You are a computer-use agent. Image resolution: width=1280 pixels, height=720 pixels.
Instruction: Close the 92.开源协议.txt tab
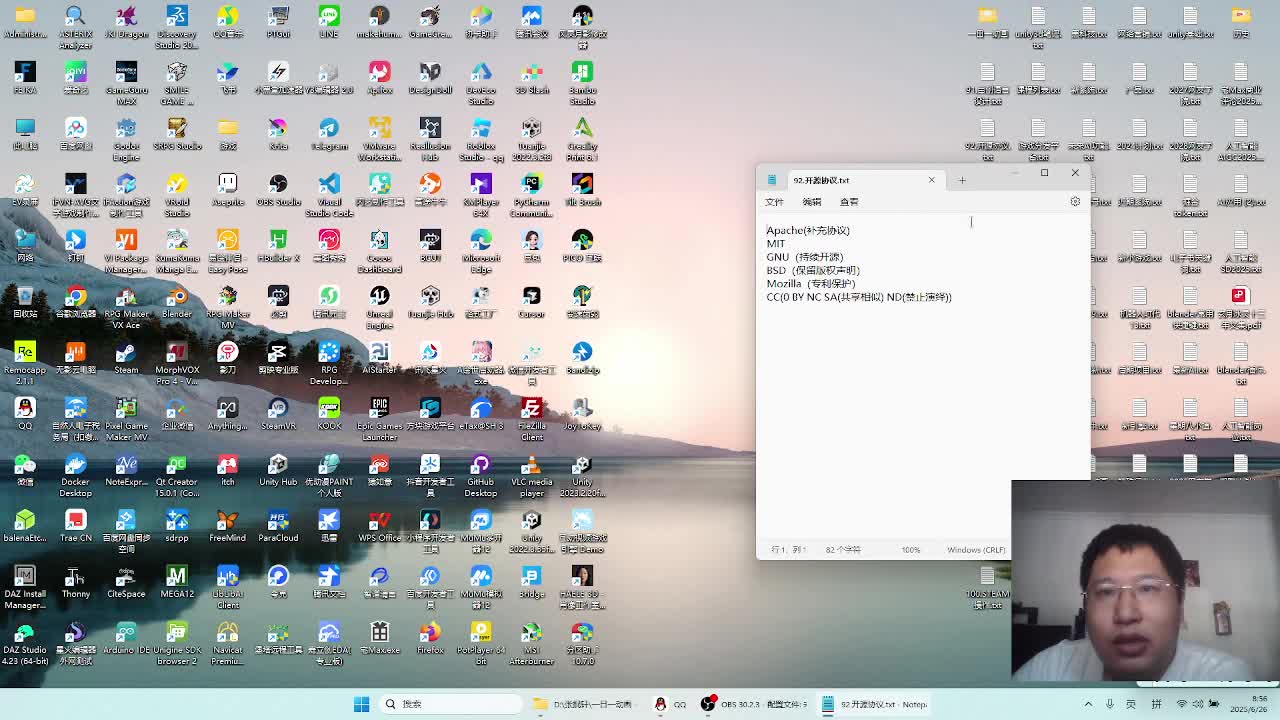931,180
